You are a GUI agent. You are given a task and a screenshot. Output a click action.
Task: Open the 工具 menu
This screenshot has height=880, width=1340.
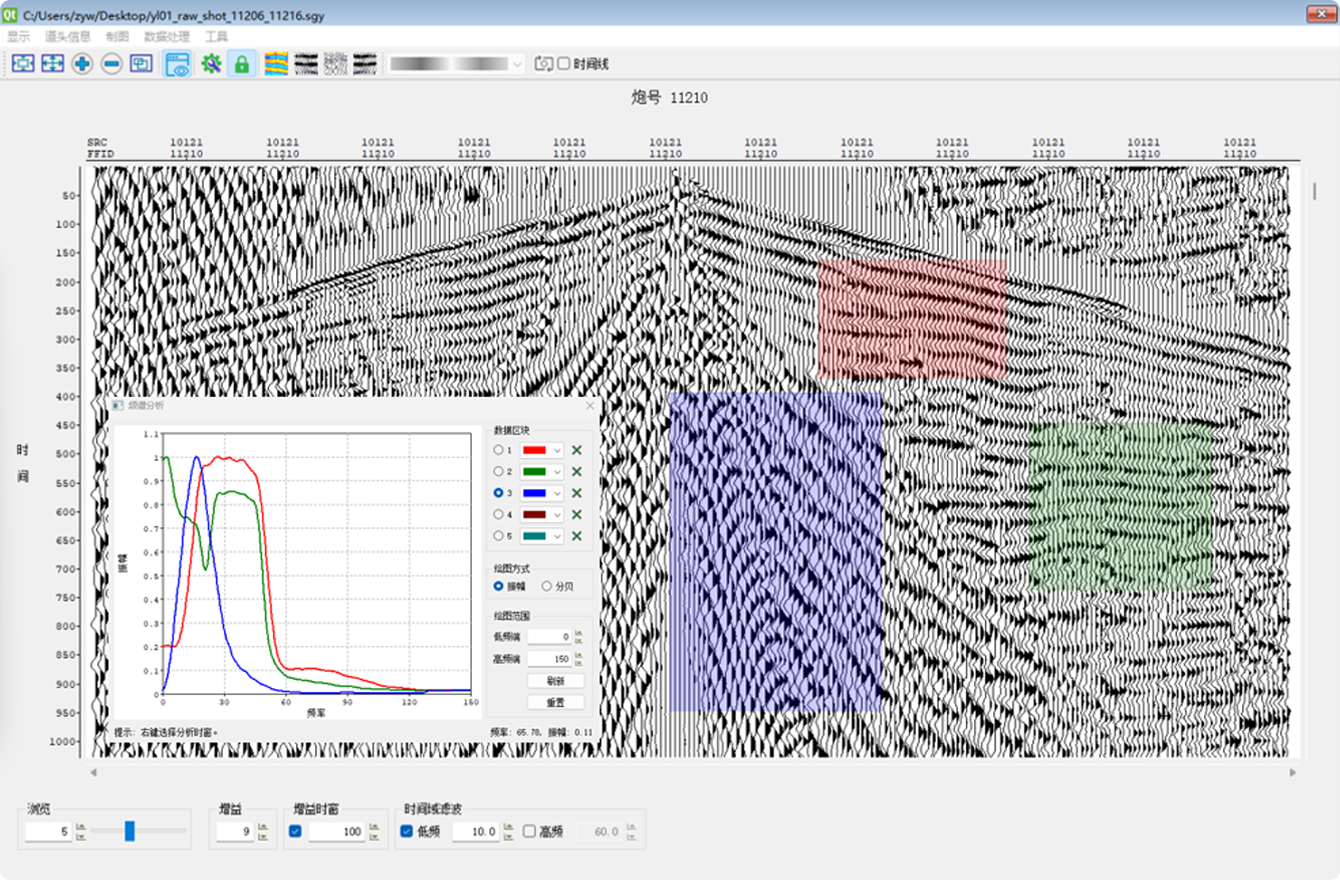[217, 36]
